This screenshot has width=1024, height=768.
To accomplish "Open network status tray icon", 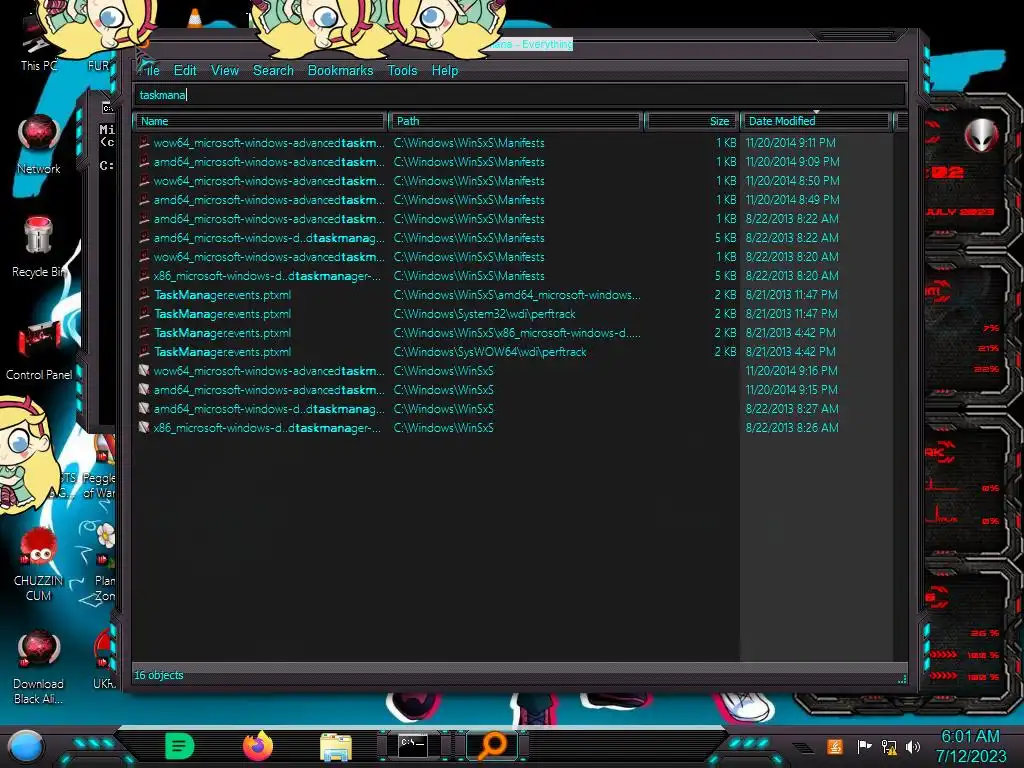I will pos(889,747).
